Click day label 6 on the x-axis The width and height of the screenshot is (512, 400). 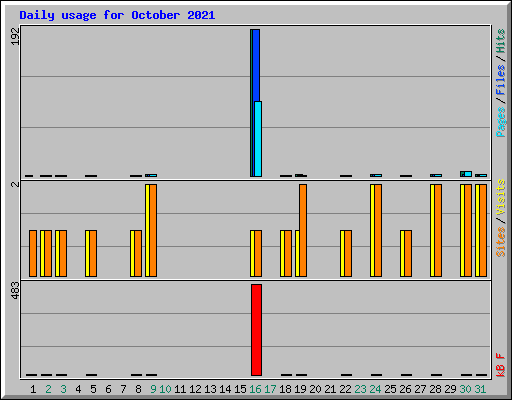(108, 389)
